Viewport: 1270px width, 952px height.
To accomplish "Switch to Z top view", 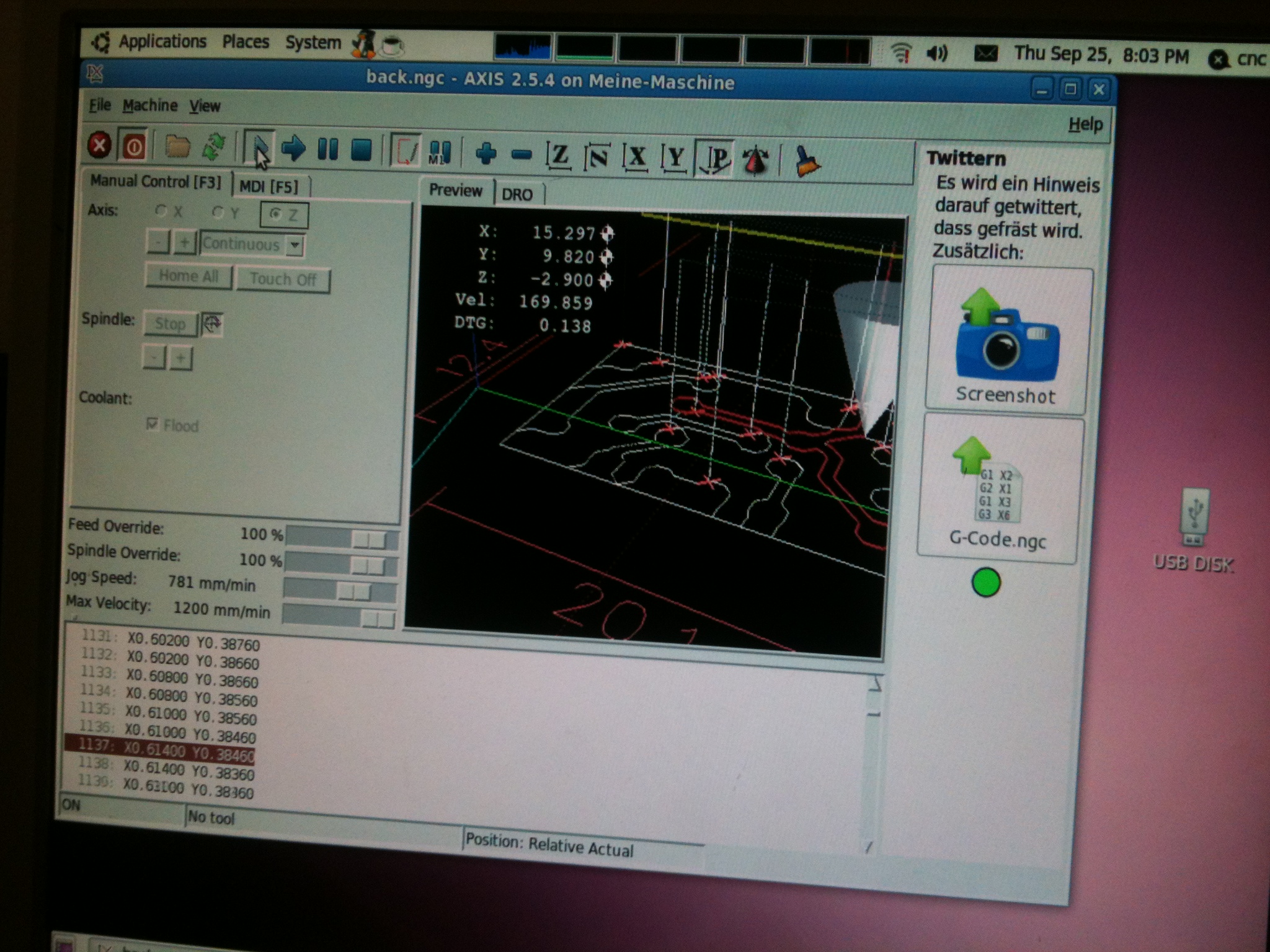I will click(559, 155).
